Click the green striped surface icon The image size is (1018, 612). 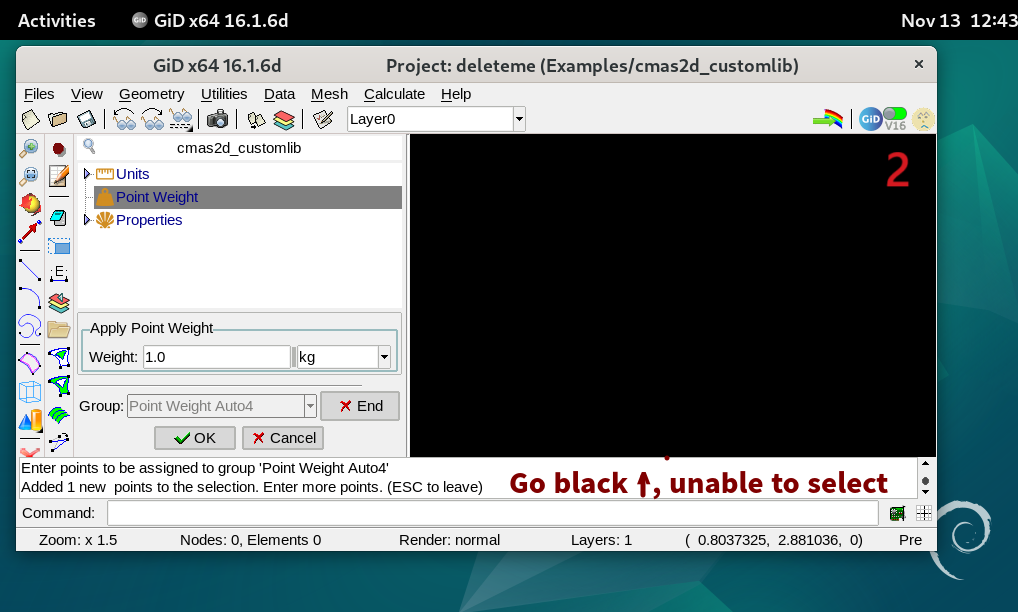coord(59,414)
